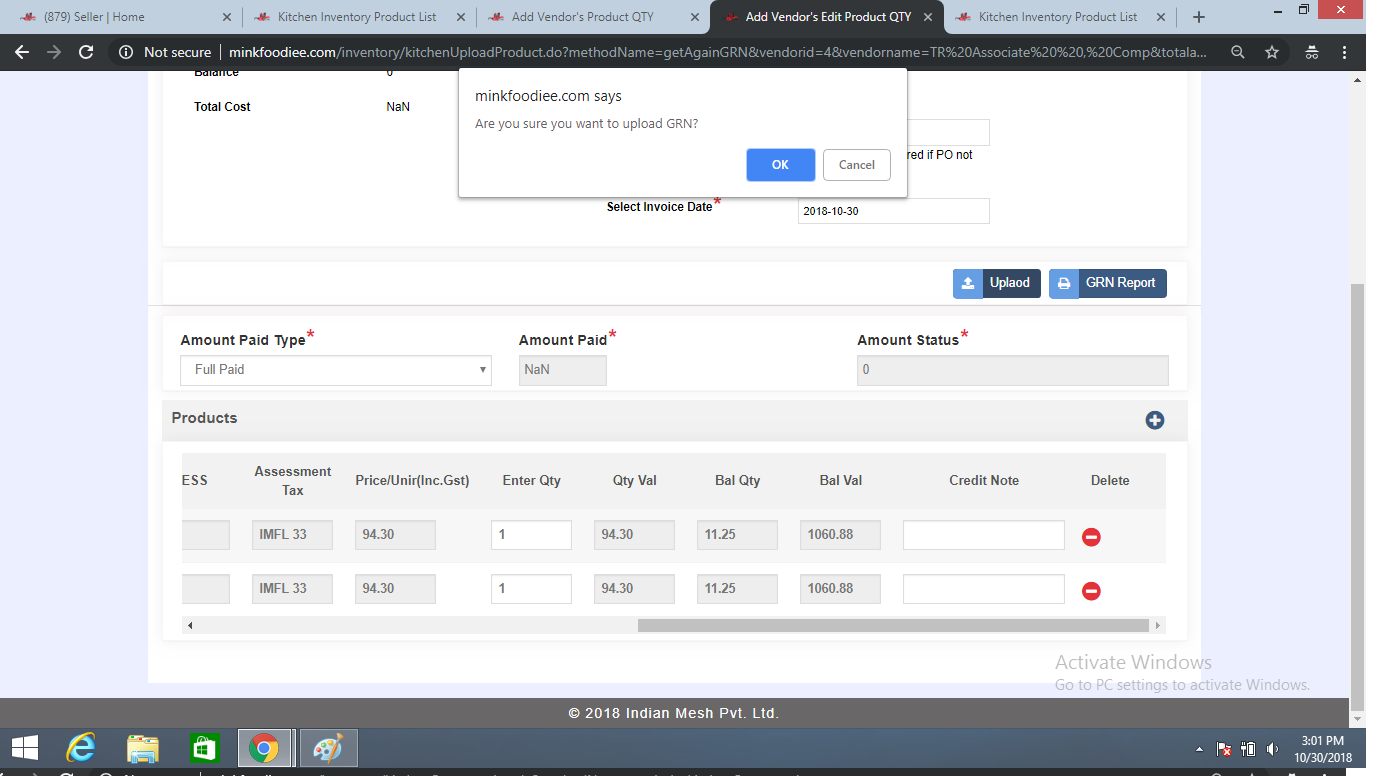
Task: Click first row Assessment Tax IMFL 33
Action: click(x=292, y=535)
